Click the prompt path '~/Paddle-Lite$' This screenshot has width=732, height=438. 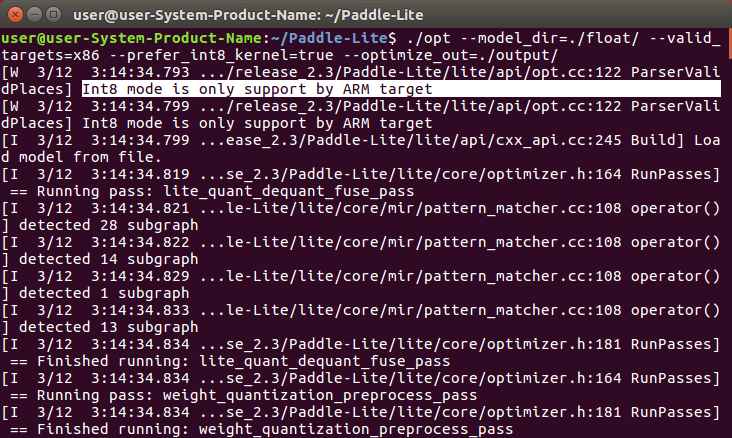(334, 38)
